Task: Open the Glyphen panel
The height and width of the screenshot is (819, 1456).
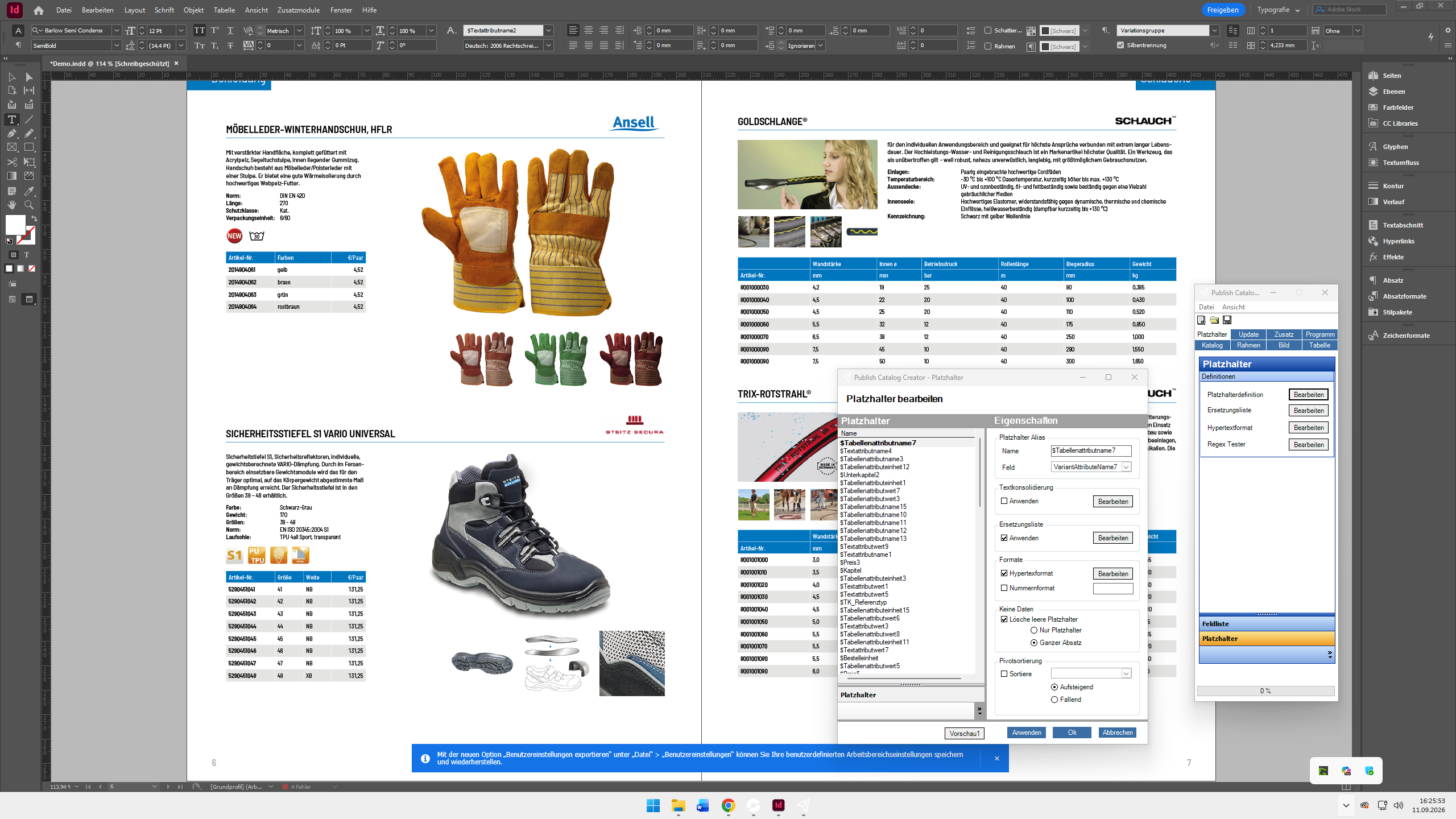Action: click(x=1395, y=147)
